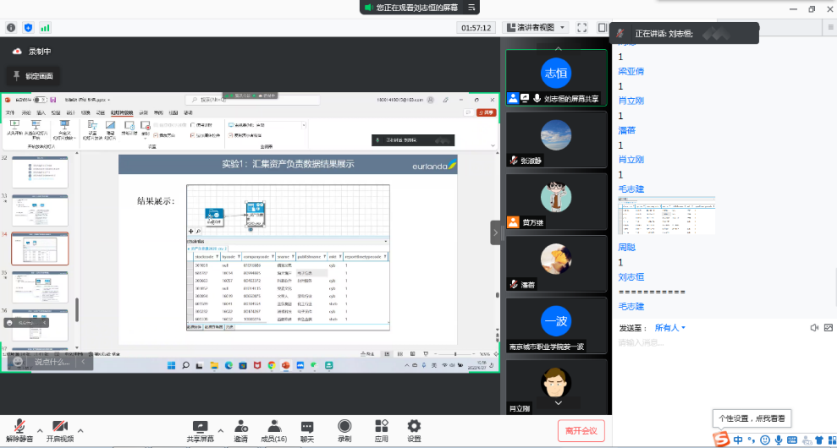Screen dimensions: 837x448
Task: Toggle the 录制 record button
Action: [344, 431]
